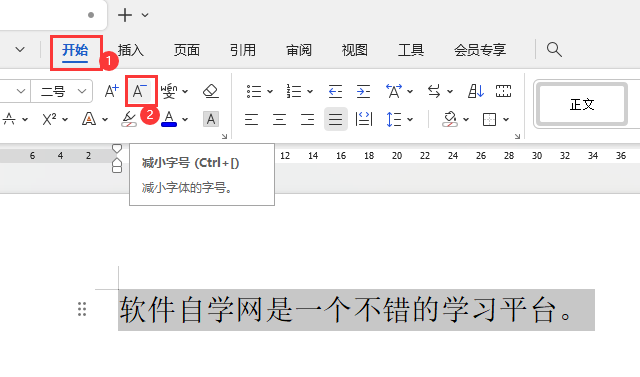Switch to the 开始 tab
640x377 pixels.
coord(75,50)
